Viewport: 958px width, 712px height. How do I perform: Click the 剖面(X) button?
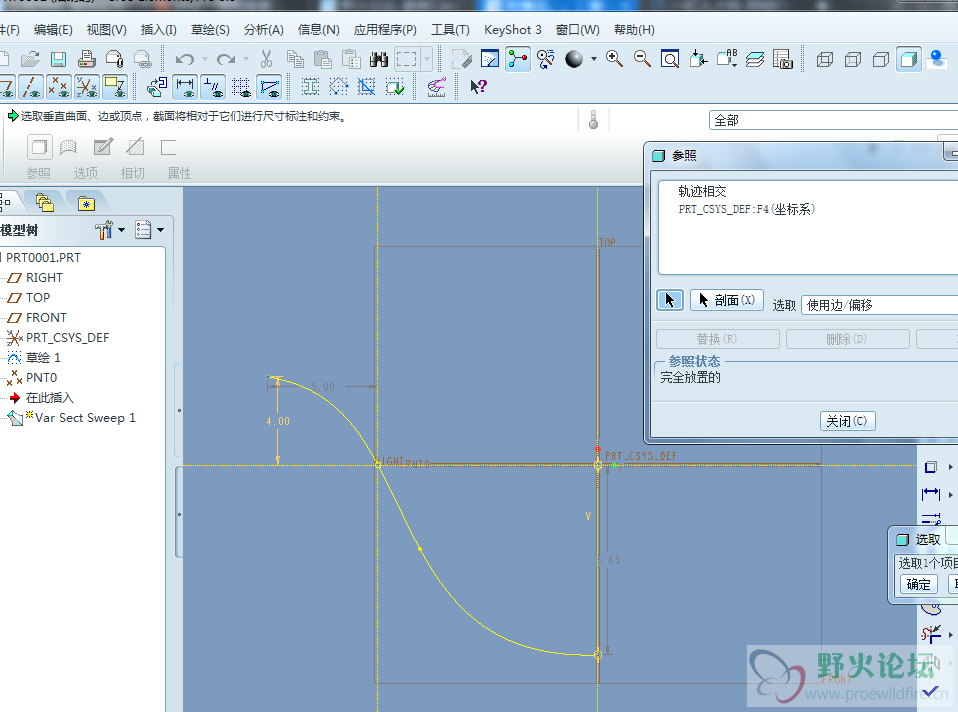pyautogui.click(x=726, y=300)
